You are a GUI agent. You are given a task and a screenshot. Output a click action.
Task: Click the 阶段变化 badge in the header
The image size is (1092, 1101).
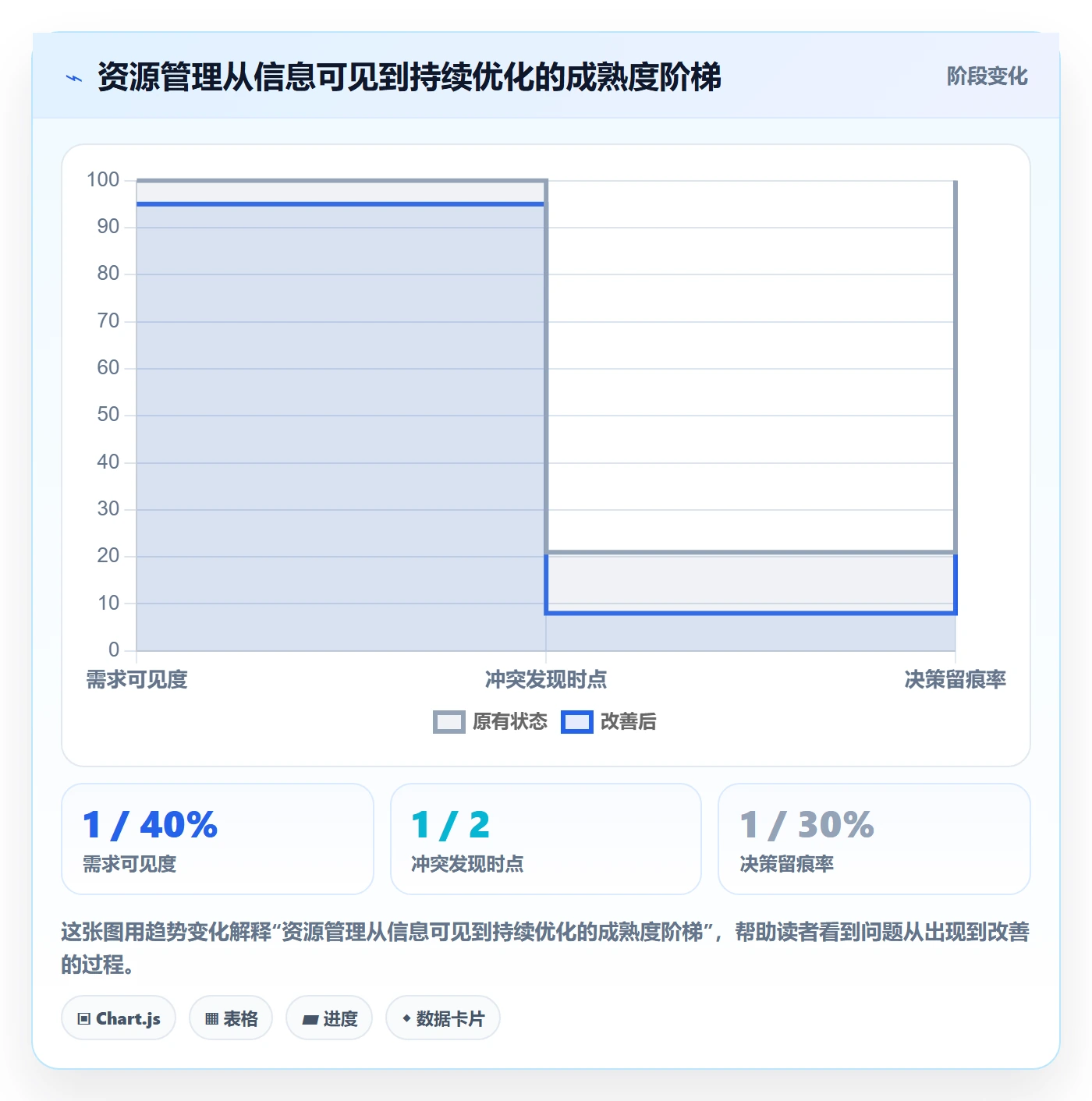point(987,76)
